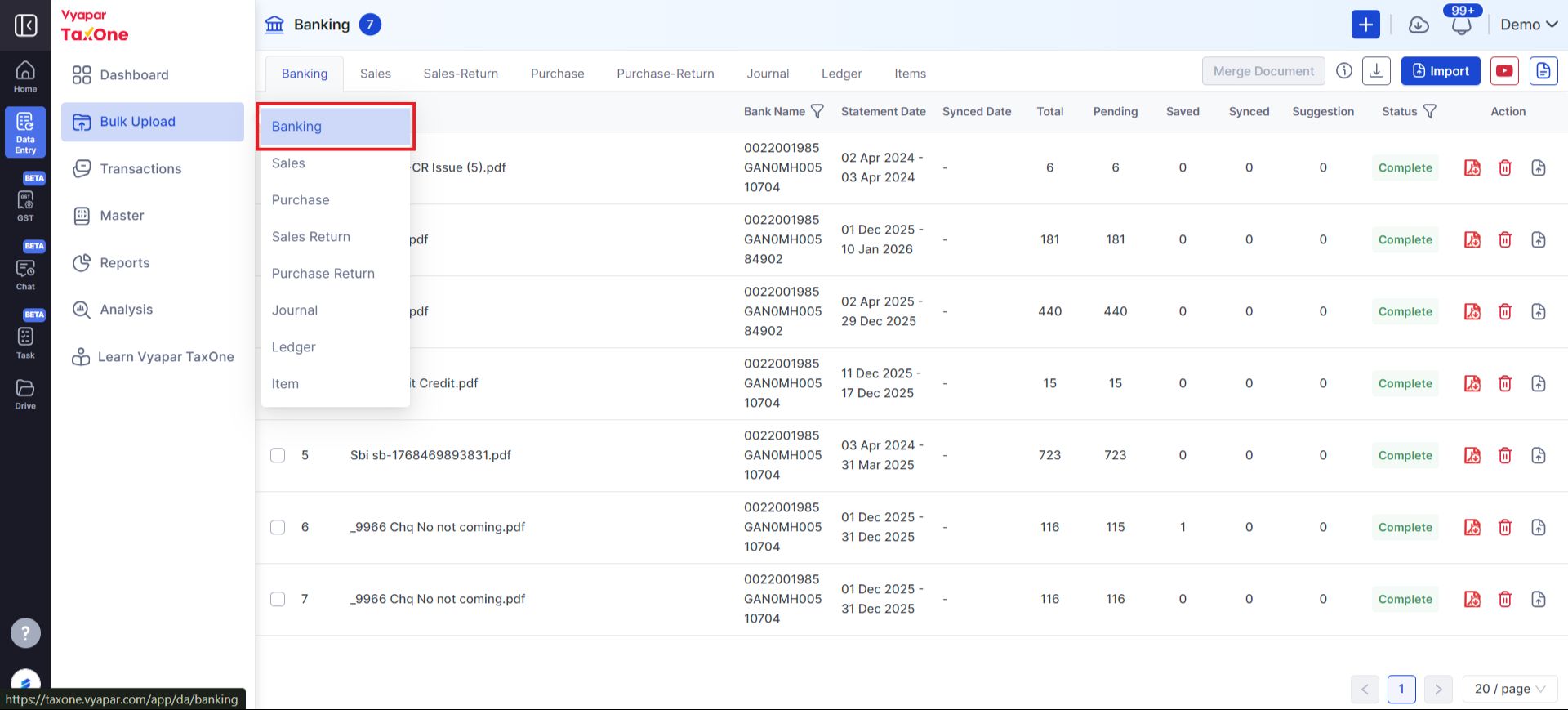The width and height of the screenshot is (1568, 710).
Task: Select Banking in the Bulk Upload submenu
Action: (x=336, y=127)
